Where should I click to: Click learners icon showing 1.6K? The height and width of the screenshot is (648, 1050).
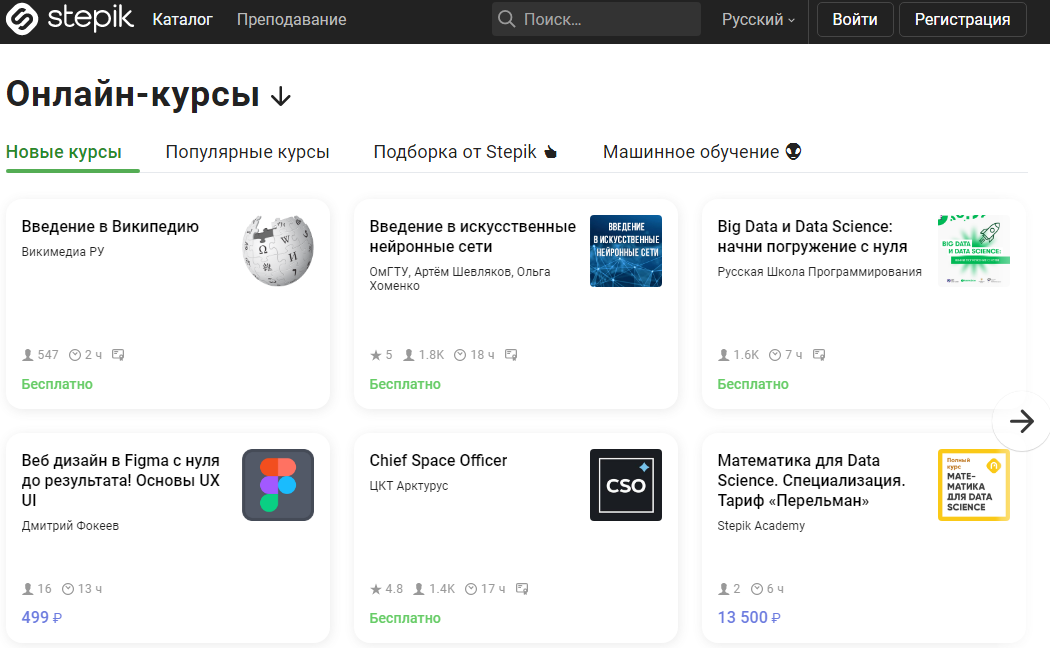tap(723, 355)
